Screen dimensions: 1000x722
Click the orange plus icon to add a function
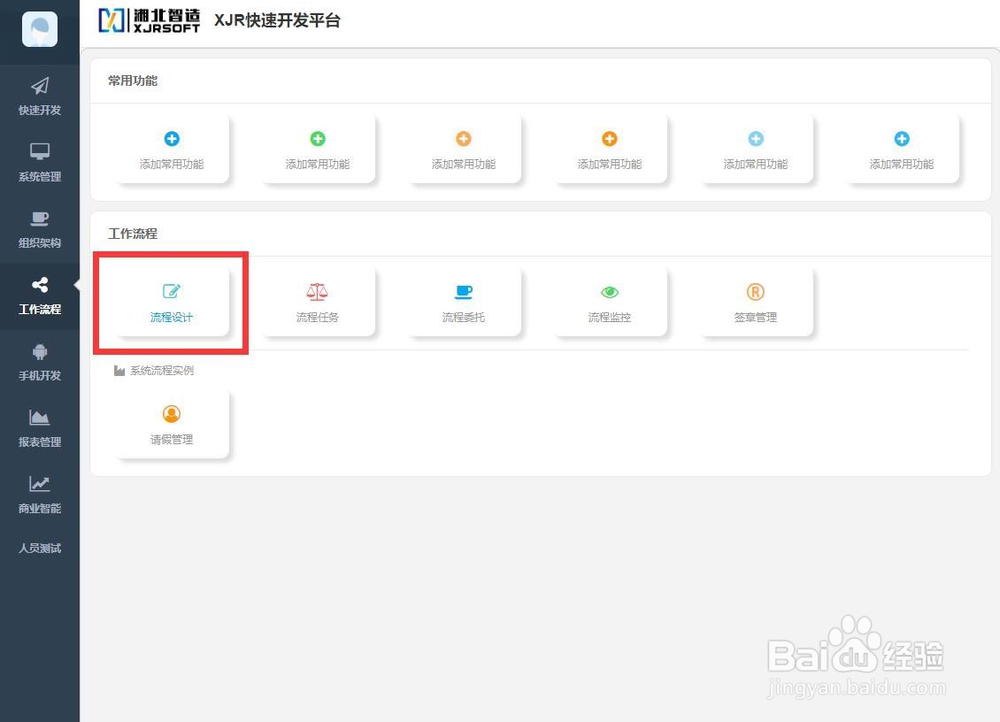(463, 137)
